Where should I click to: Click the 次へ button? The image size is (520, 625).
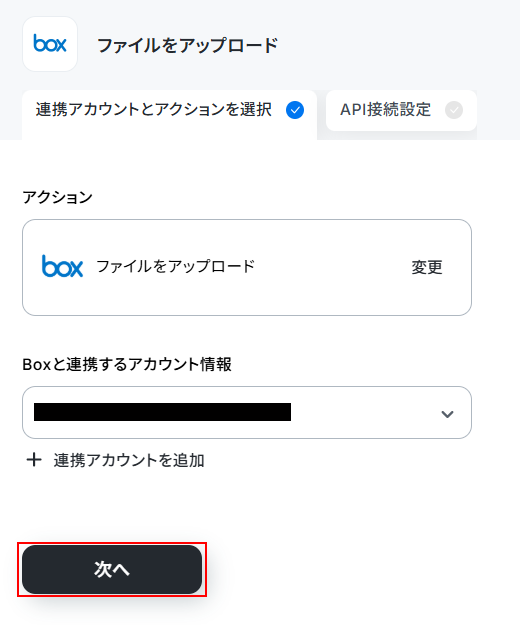point(112,570)
